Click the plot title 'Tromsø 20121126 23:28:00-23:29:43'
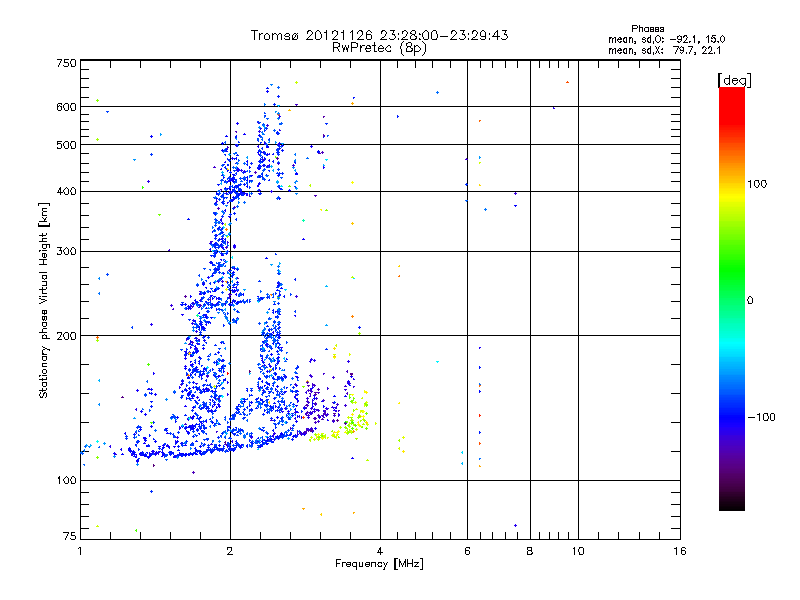Image resolution: width=800 pixels, height=600 pixels. coord(379,35)
